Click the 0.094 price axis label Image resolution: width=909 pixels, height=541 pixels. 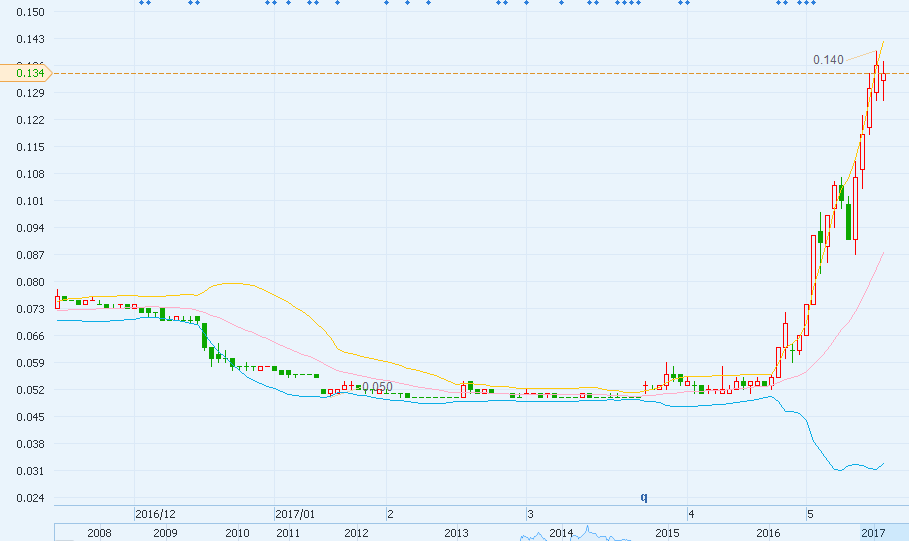(30, 228)
